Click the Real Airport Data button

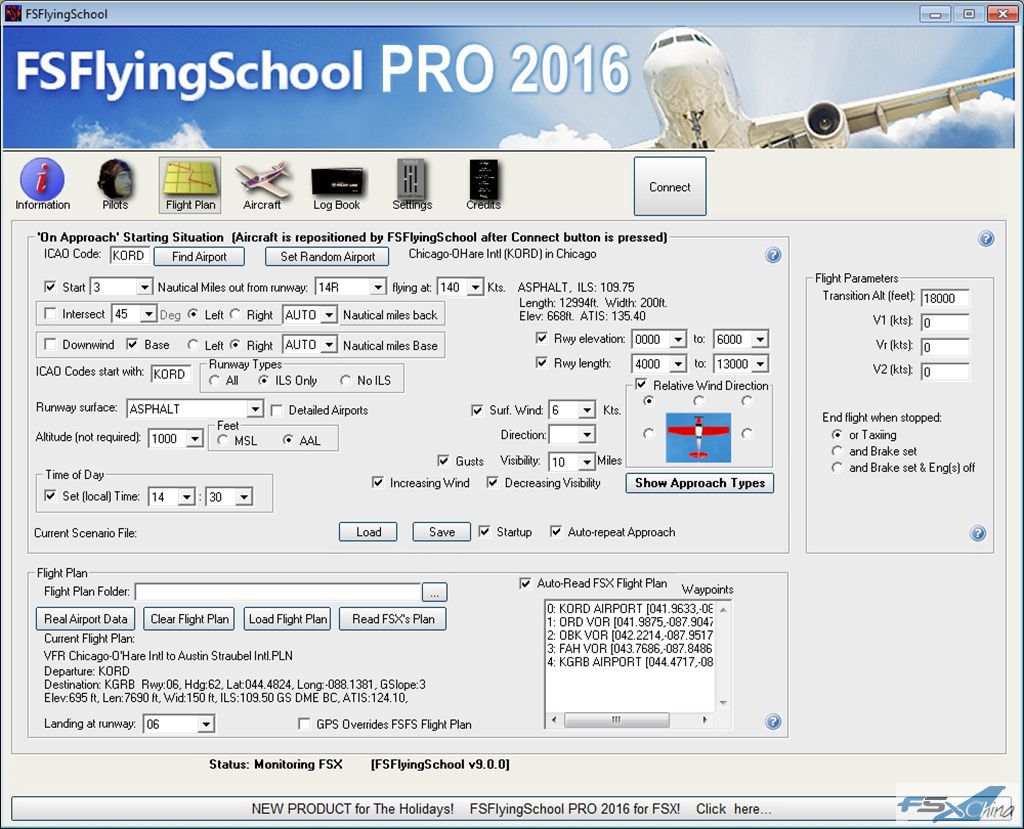click(x=86, y=619)
